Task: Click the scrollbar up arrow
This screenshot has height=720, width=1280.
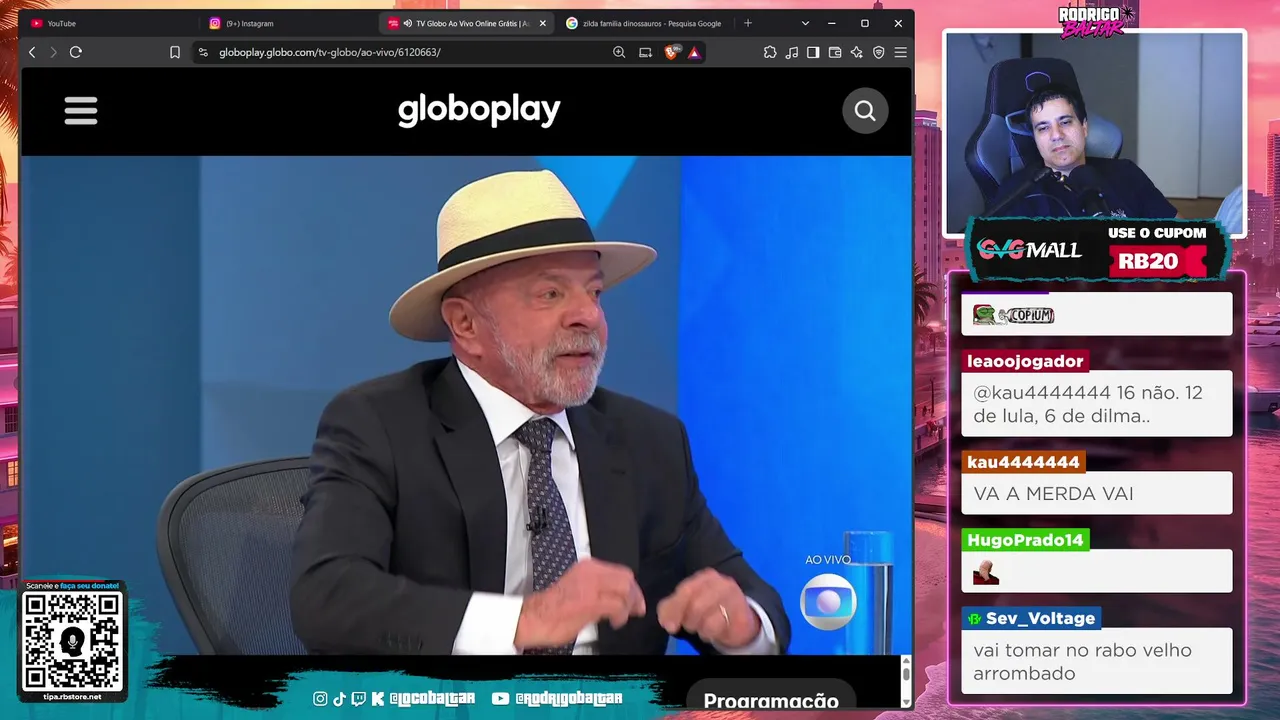Action: (x=906, y=660)
